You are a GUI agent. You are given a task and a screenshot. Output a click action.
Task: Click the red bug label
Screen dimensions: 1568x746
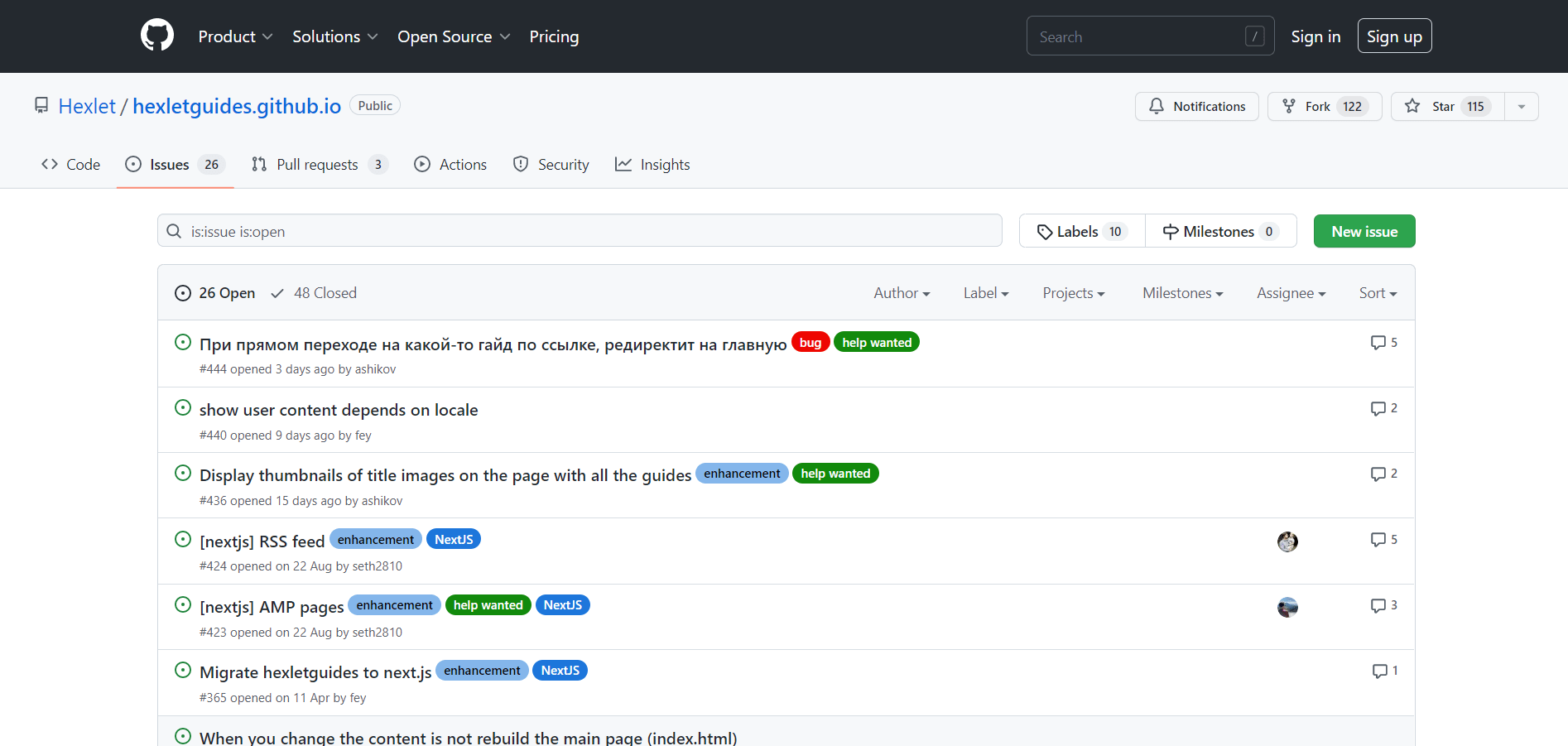(810, 343)
